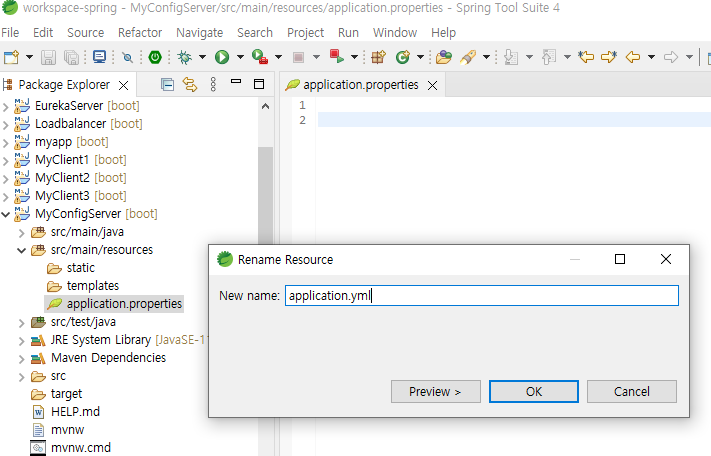Select the mvnw.cmd file

pyautogui.click(x=71, y=448)
